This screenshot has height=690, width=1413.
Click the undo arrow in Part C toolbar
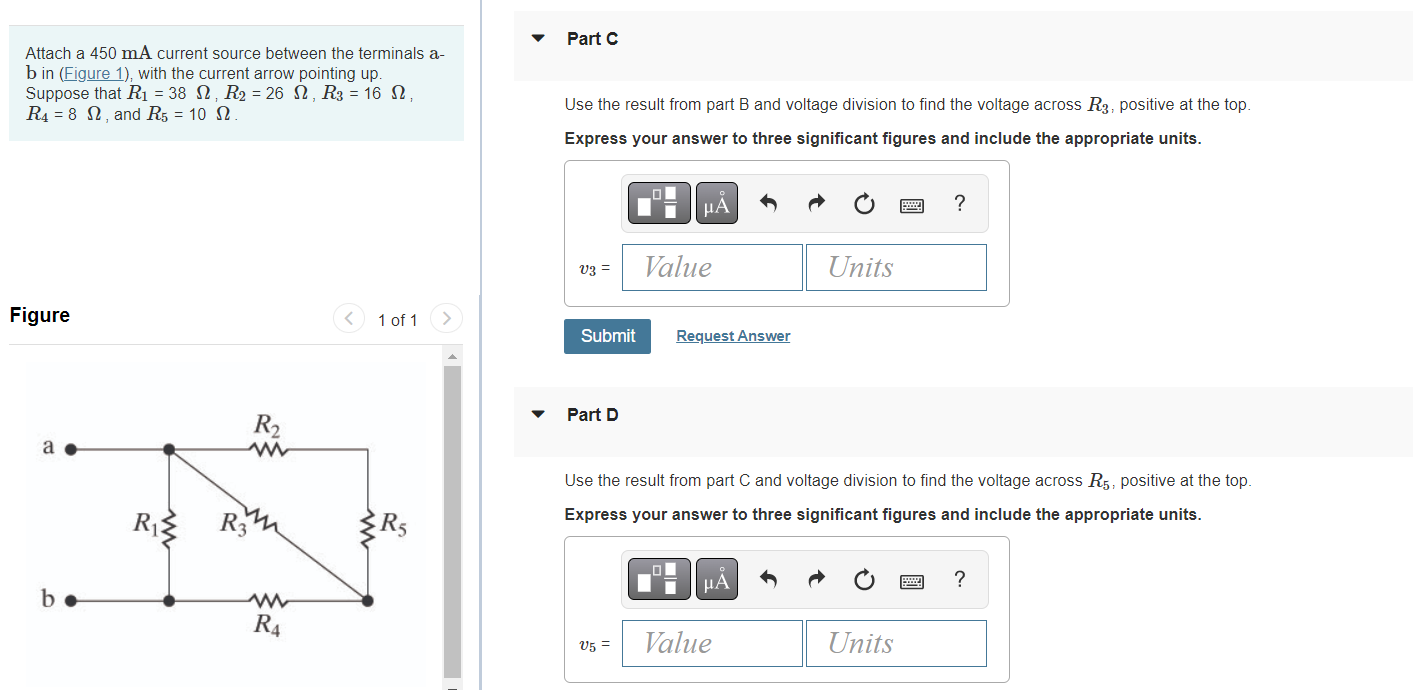click(768, 202)
